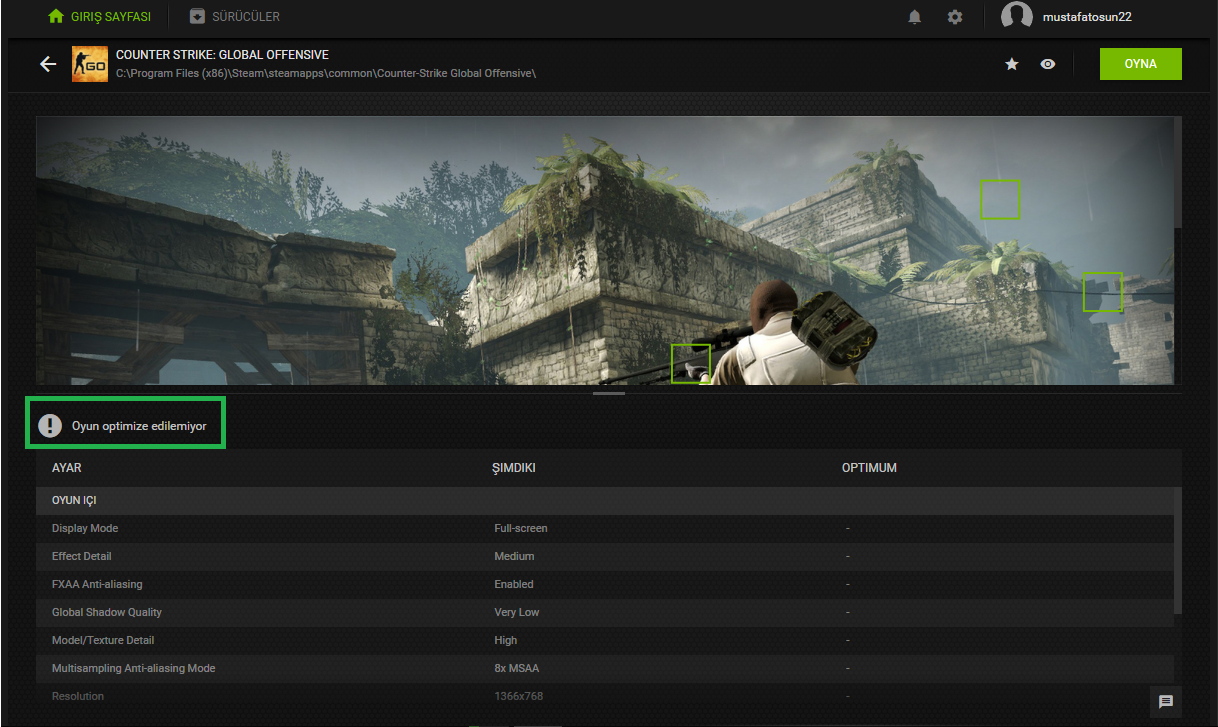Open the GİRİŞ SAYFASI home tab
Viewport: 1218px width, 727px height.
[x=99, y=17]
